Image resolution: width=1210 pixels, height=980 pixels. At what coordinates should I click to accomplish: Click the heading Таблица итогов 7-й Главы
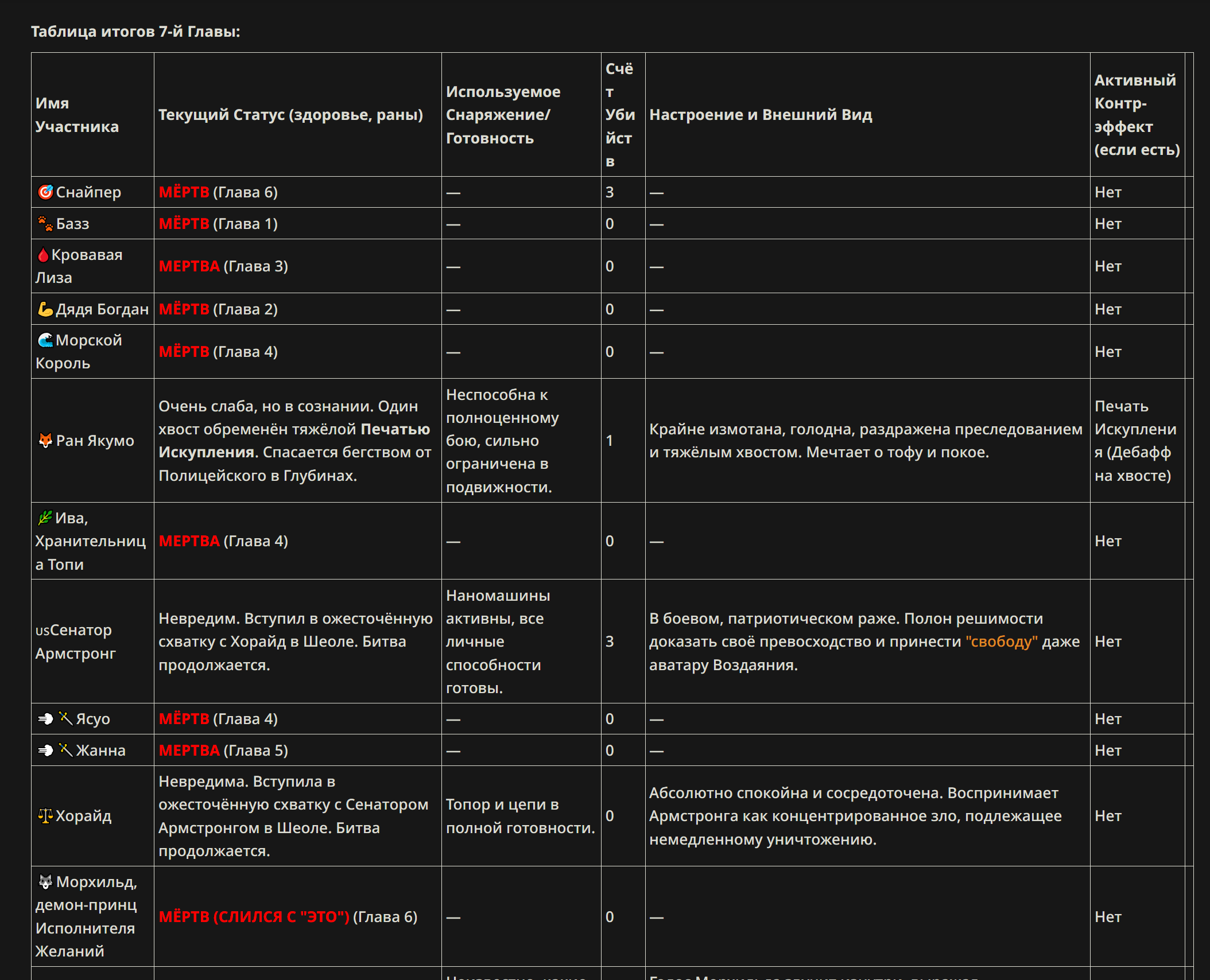[x=135, y=31]
